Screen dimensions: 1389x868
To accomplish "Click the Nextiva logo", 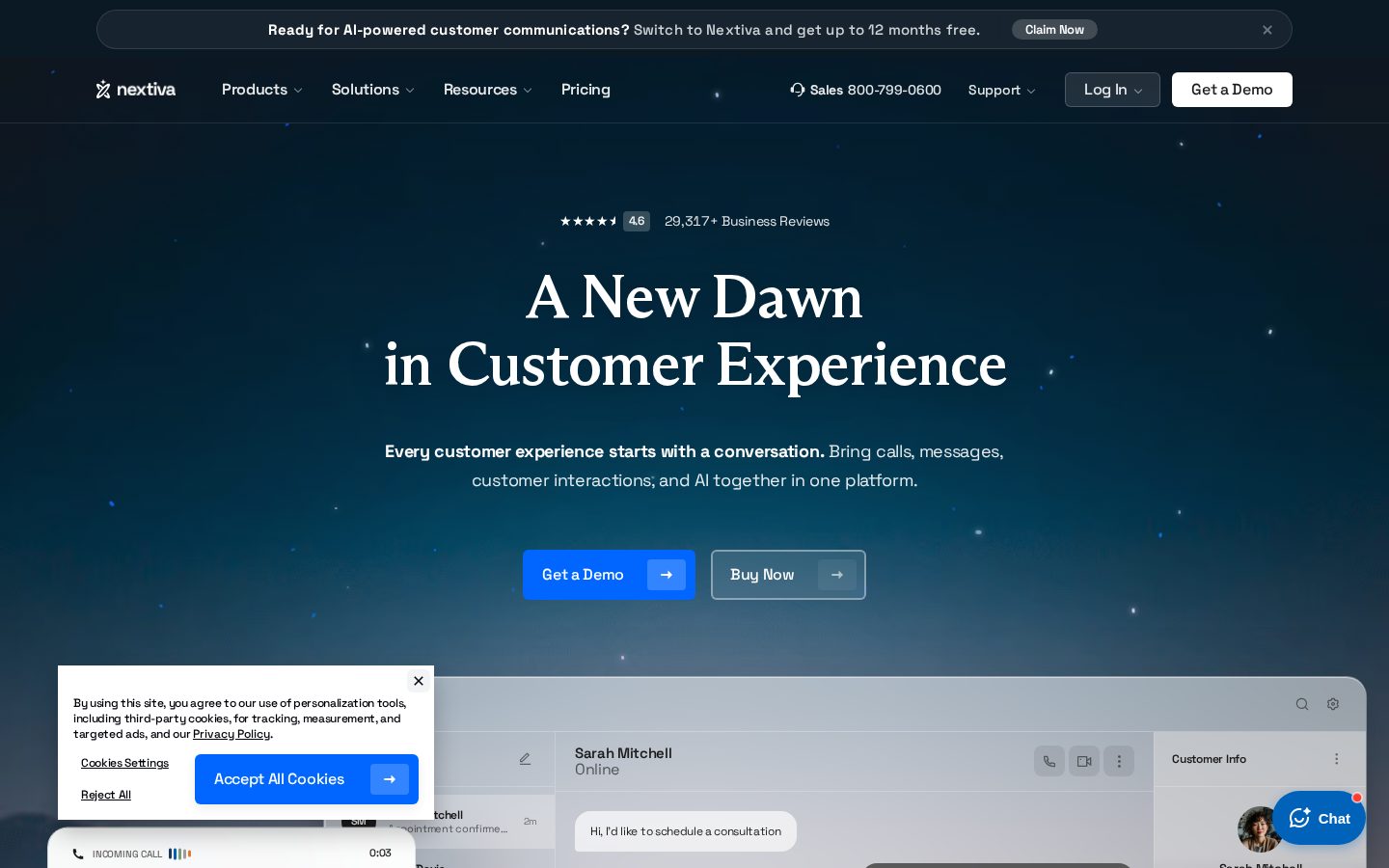I will pos(136,90).
